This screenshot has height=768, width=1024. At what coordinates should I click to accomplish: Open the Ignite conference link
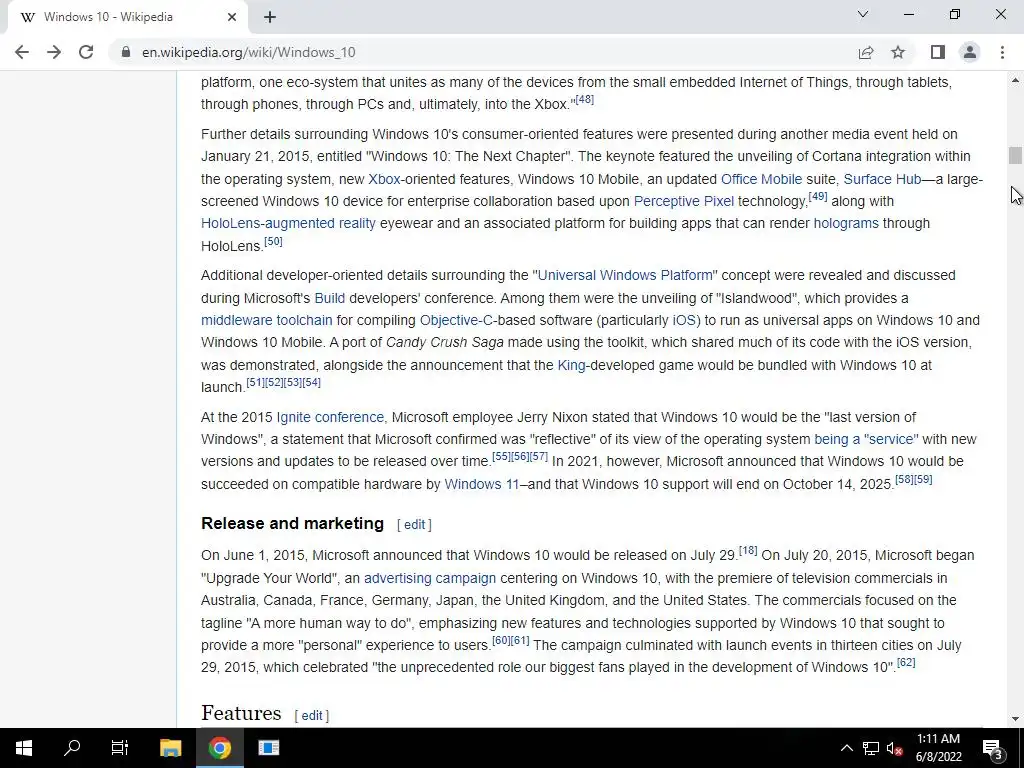click(330, 417)
